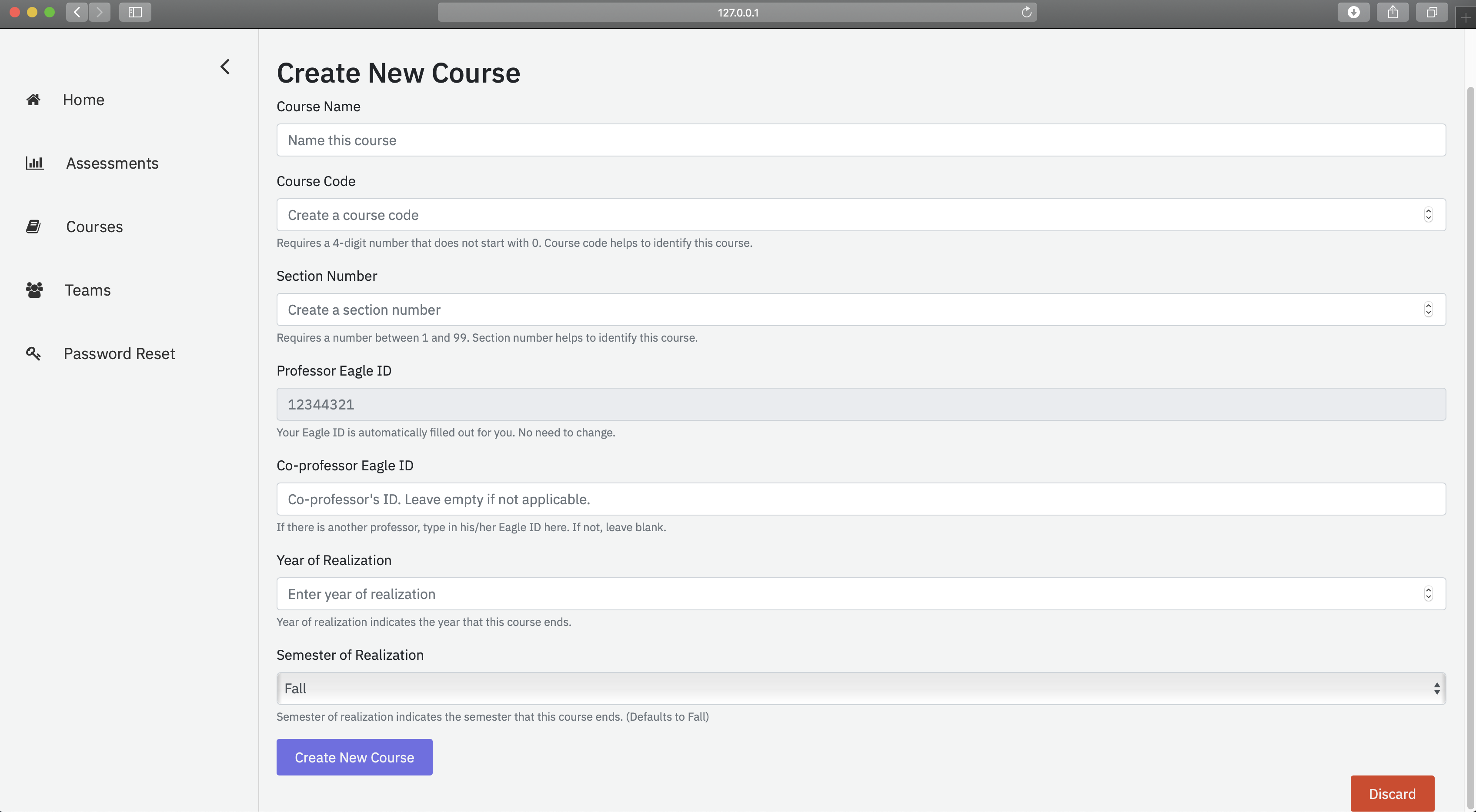
Task: Click the Section Number stepper arrows
Action: (x=1428, y=310)
